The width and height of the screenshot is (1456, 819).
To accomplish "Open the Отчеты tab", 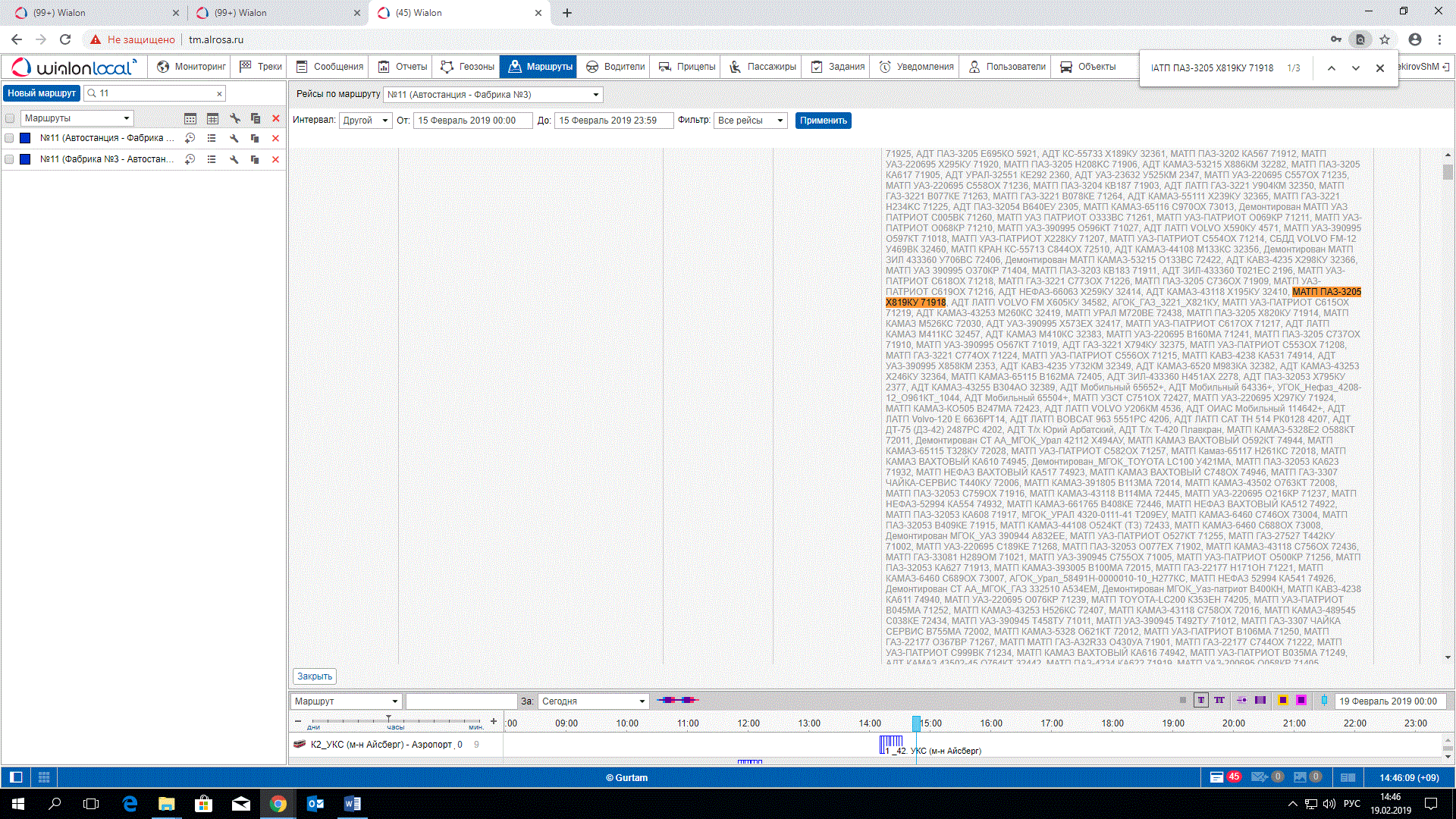I will [403, 67].
